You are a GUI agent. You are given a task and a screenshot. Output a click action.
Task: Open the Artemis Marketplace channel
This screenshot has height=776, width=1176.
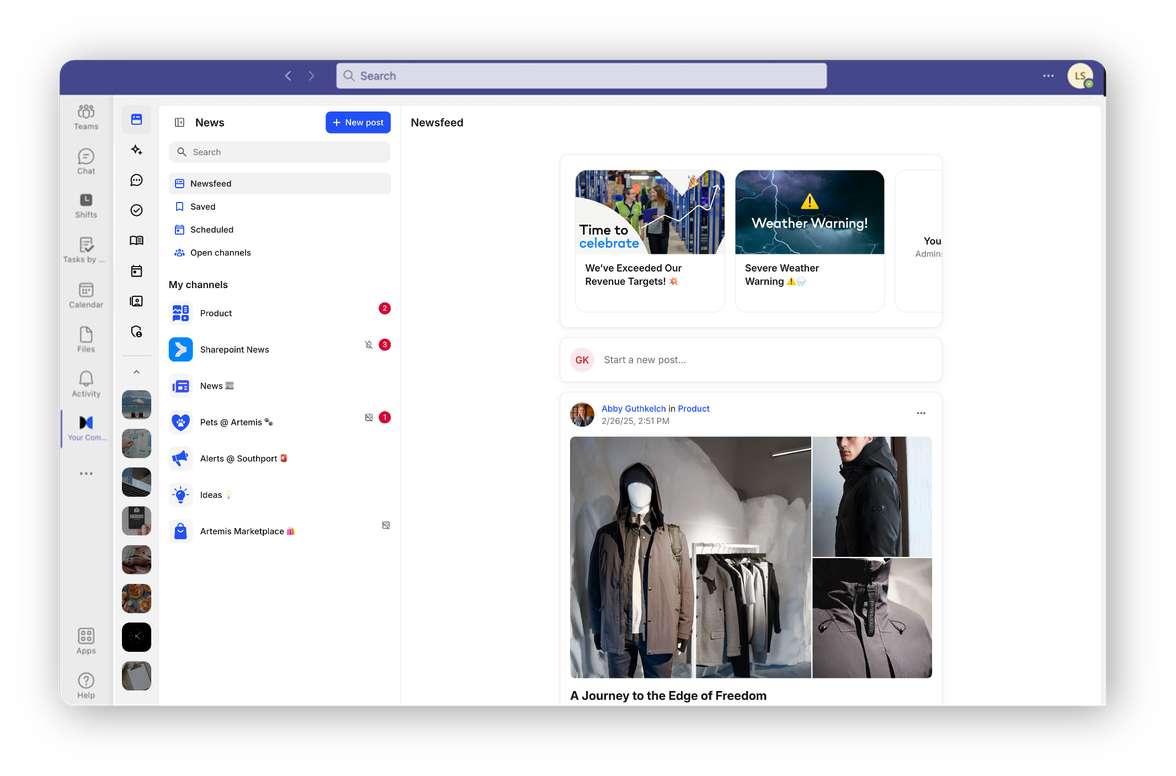(280, 532)
